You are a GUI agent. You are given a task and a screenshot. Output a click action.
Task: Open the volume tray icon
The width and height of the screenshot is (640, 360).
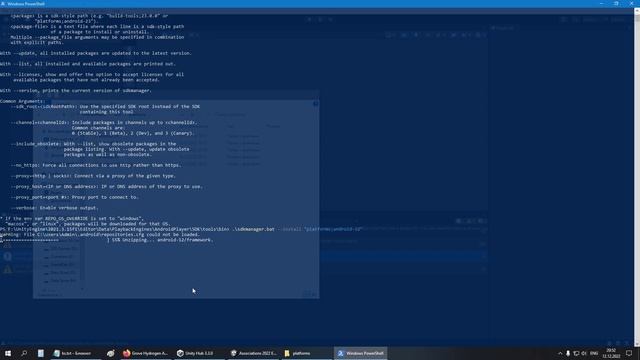pos(584,353)
